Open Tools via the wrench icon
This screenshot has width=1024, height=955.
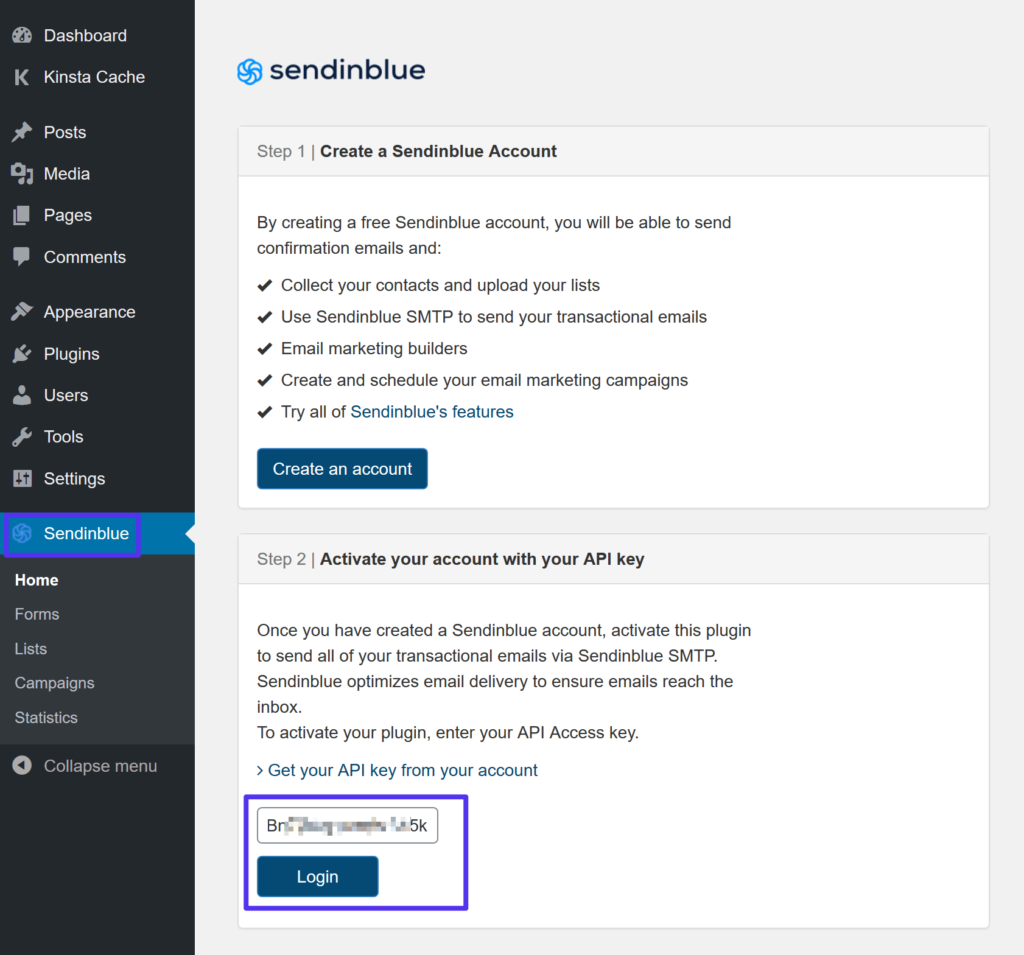[22, 436]
